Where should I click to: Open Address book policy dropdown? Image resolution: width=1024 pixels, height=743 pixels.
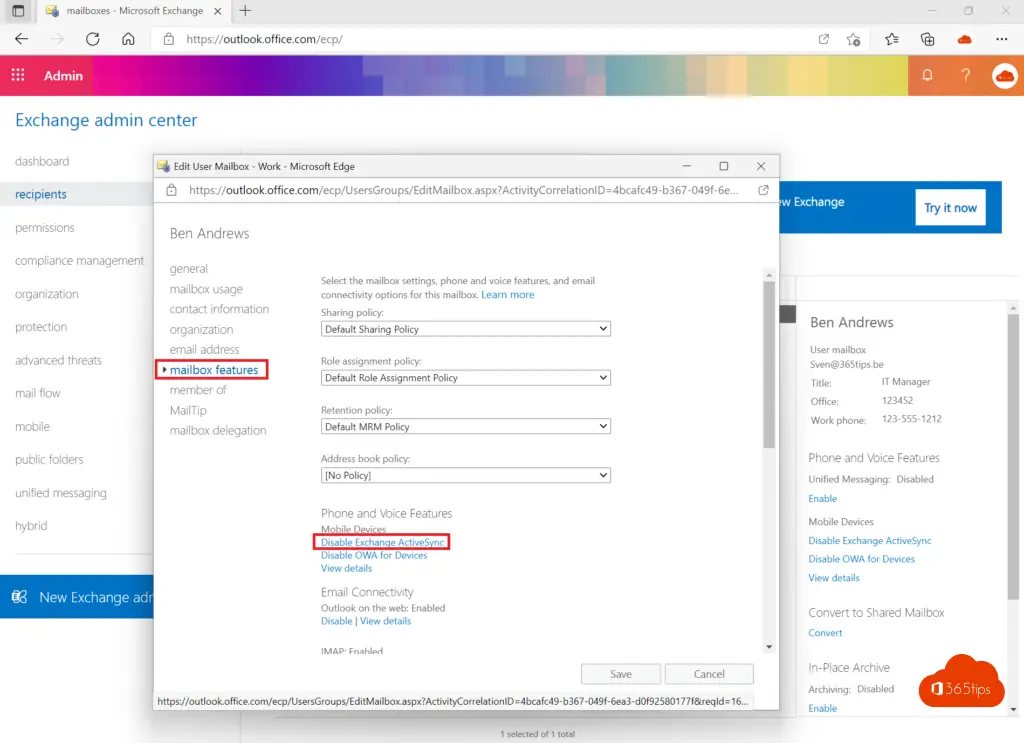click(466, 475)
